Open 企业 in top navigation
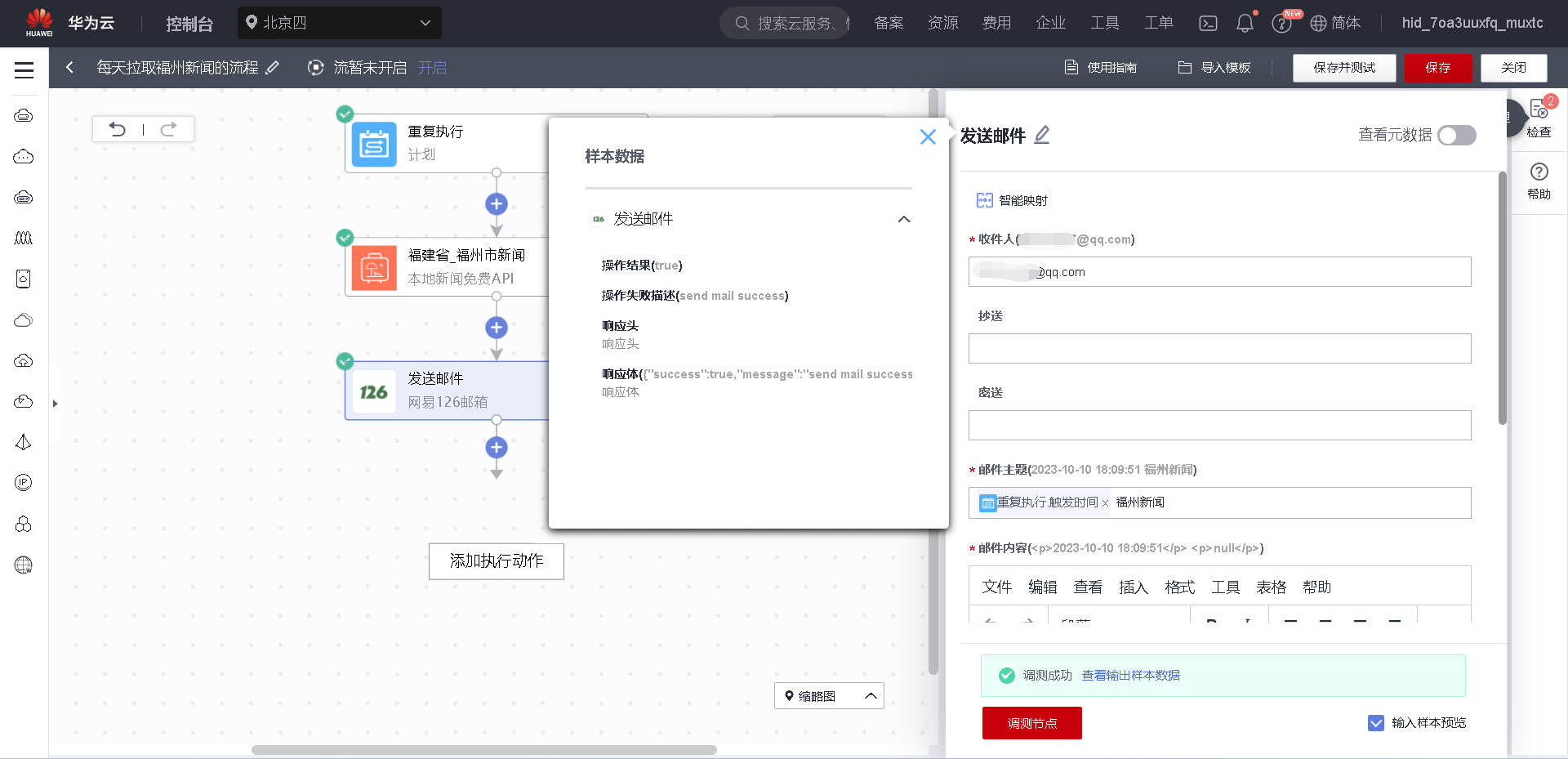Viewport: 1568px width, 759px height. [1050, 23]
